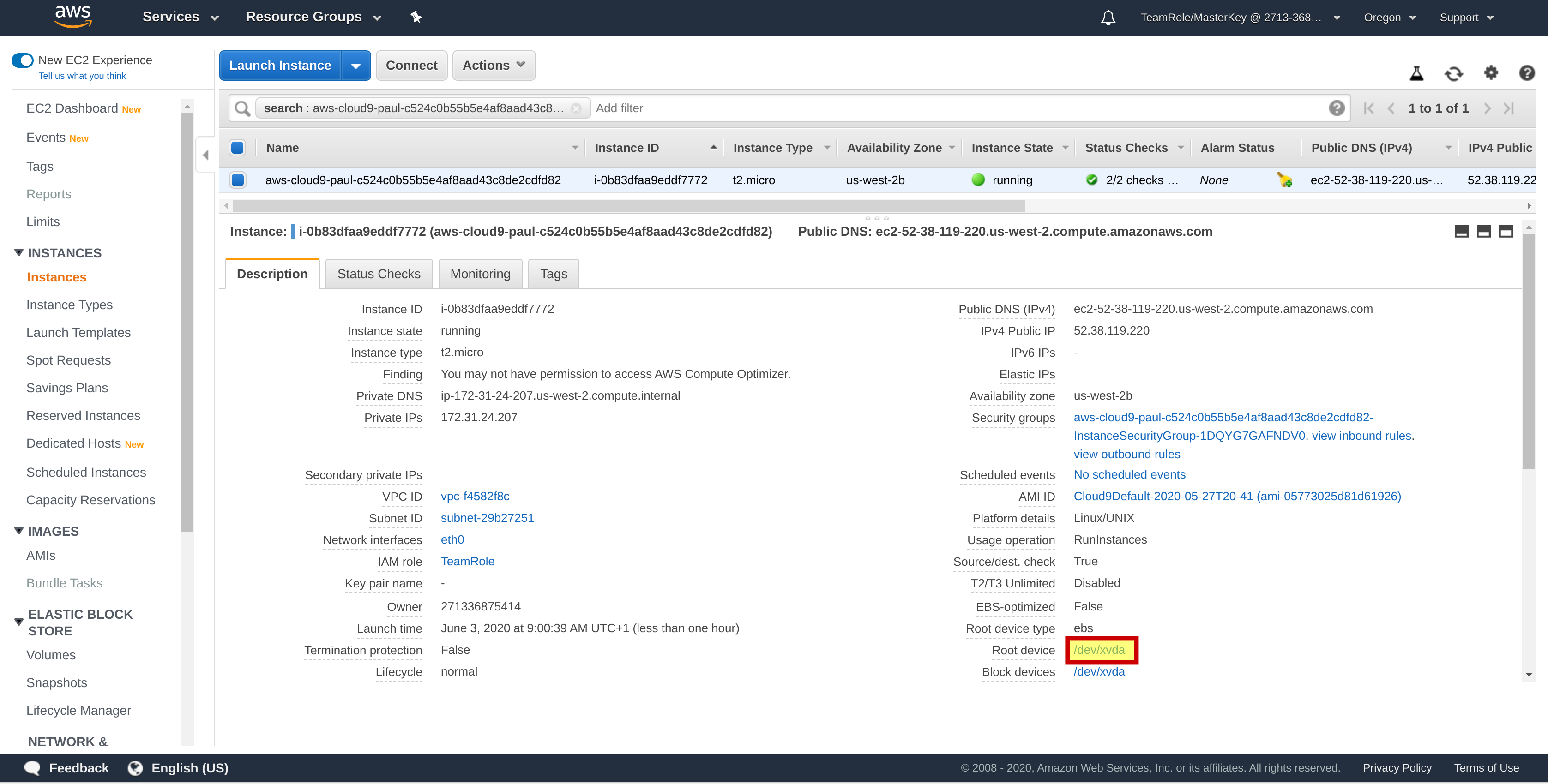Toggle the select-all instances checkbox
1548x784 pixels.
pyautogui.click(x=238, y=148)
